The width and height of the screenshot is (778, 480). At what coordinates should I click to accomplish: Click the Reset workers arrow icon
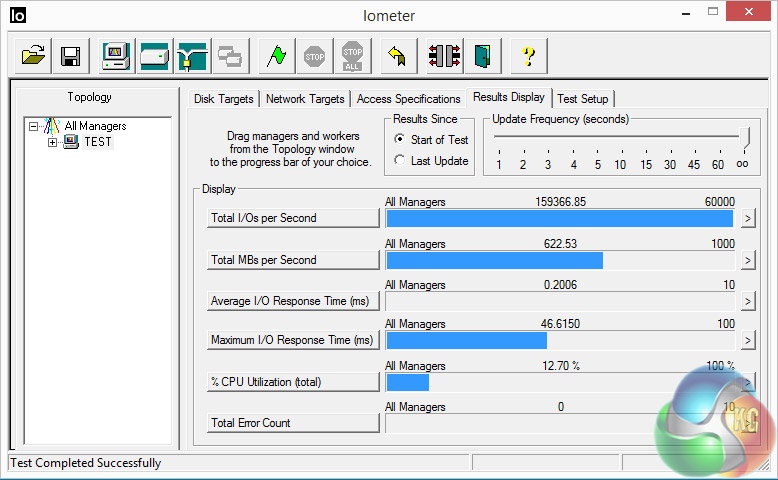pyautogui.click(x=398, y=56)
